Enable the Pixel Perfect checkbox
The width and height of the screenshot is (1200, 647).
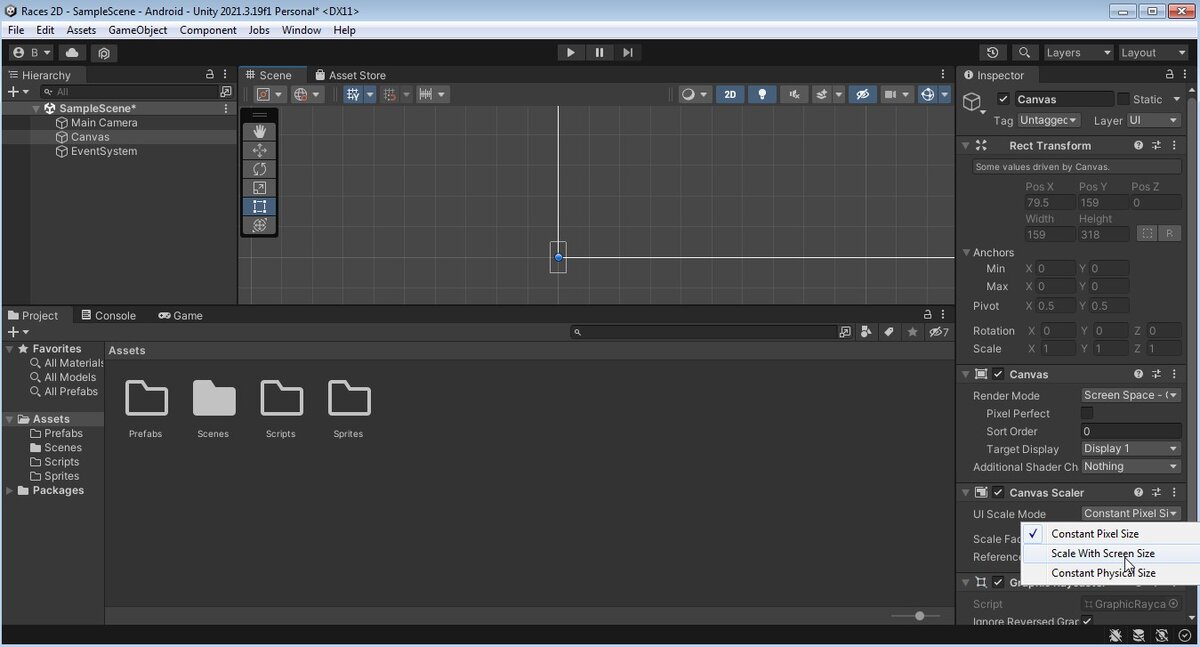1087,413
